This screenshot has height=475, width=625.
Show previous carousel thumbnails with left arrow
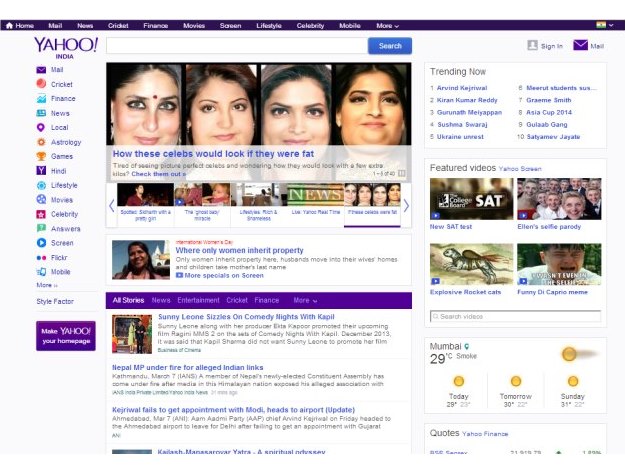tap(112, 206)
